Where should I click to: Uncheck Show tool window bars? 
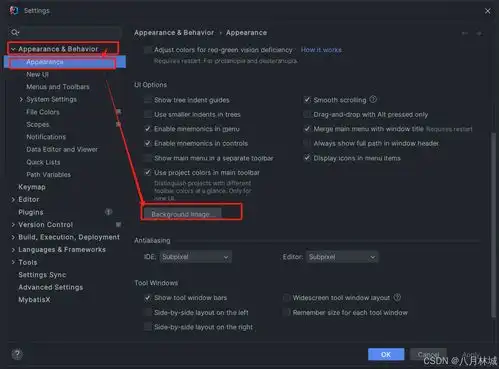coord(148,297)
